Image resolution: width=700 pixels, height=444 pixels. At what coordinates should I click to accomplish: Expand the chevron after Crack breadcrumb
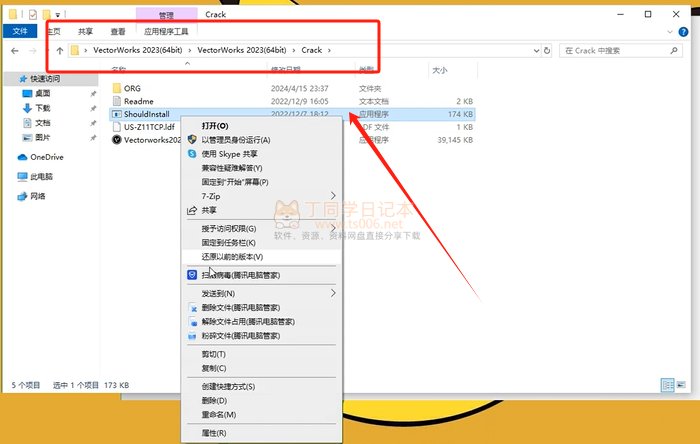tap(329, 50)
